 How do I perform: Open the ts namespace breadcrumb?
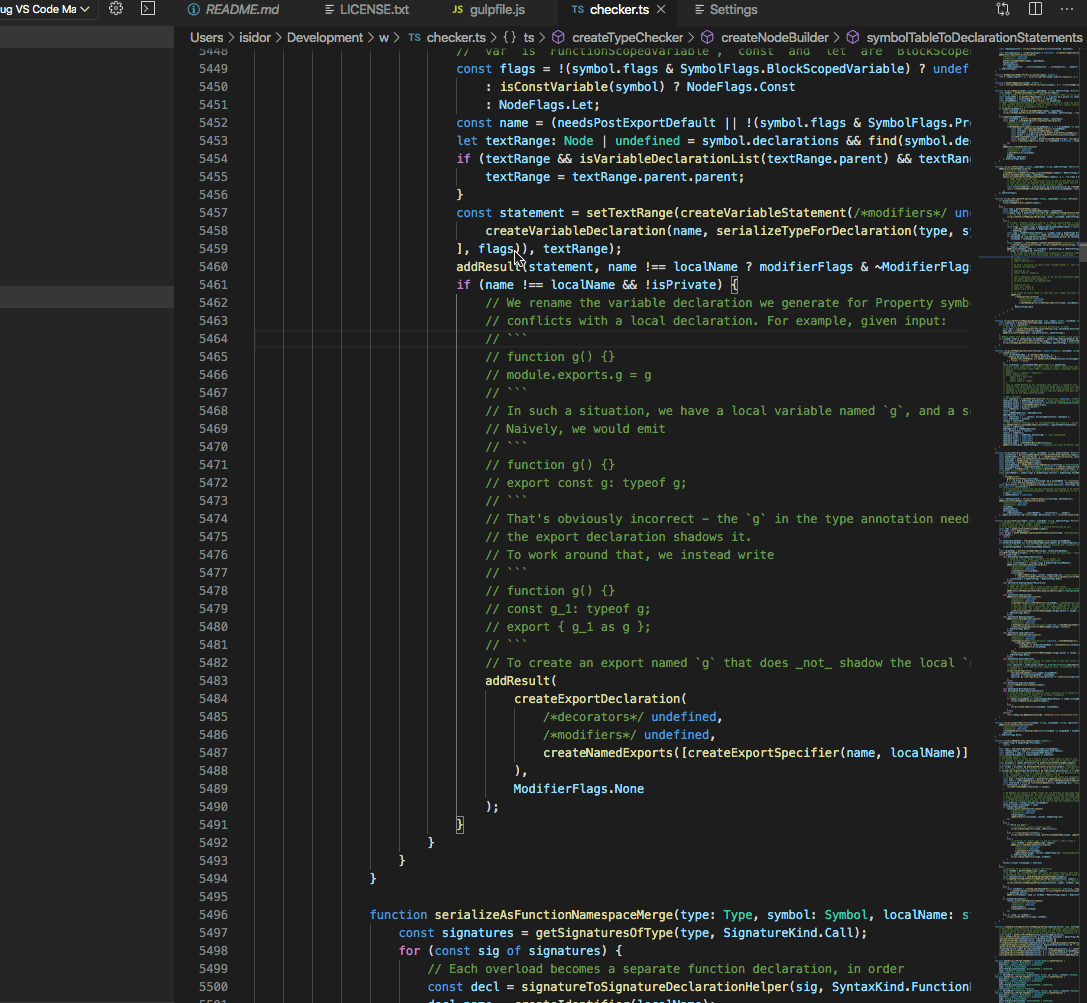click(529, 37)
